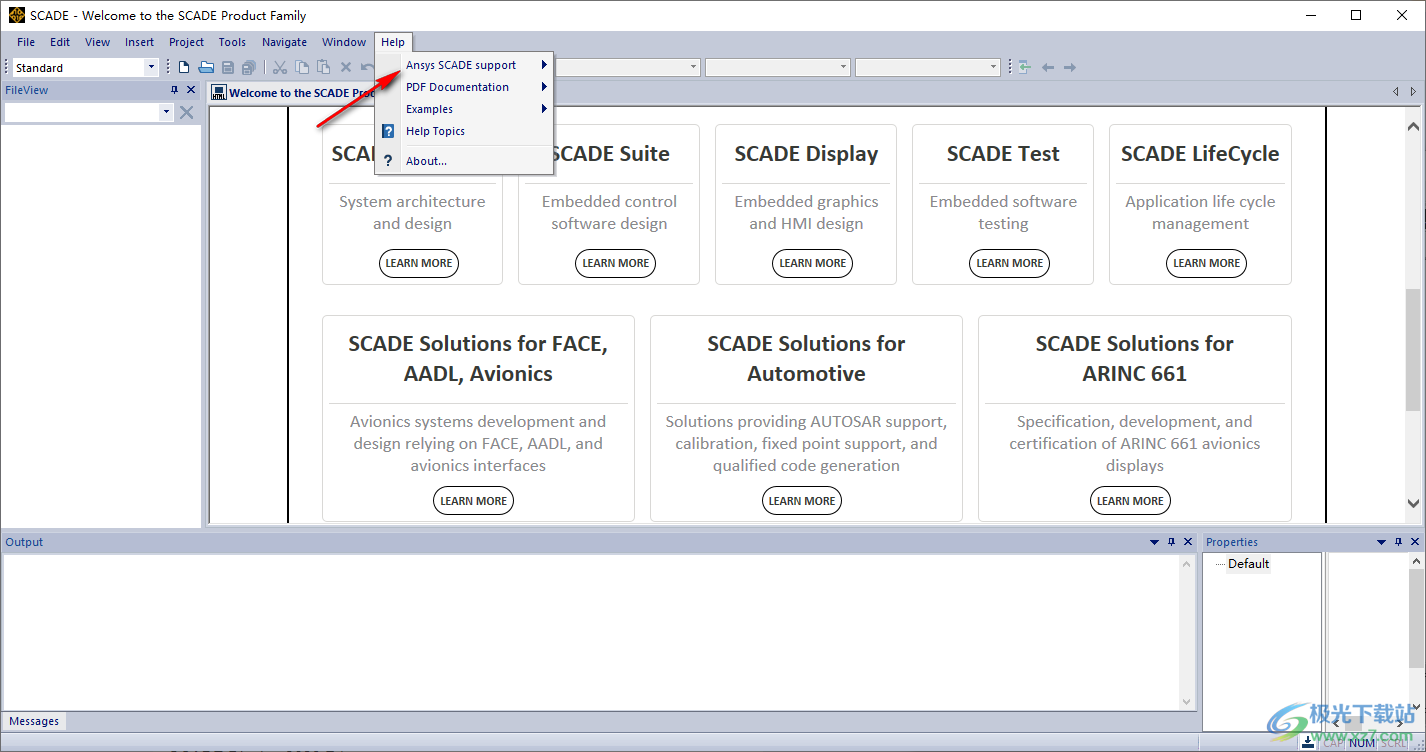Select Default item in Properties tree
The image size is (1426, 752).
[1249, 564]
